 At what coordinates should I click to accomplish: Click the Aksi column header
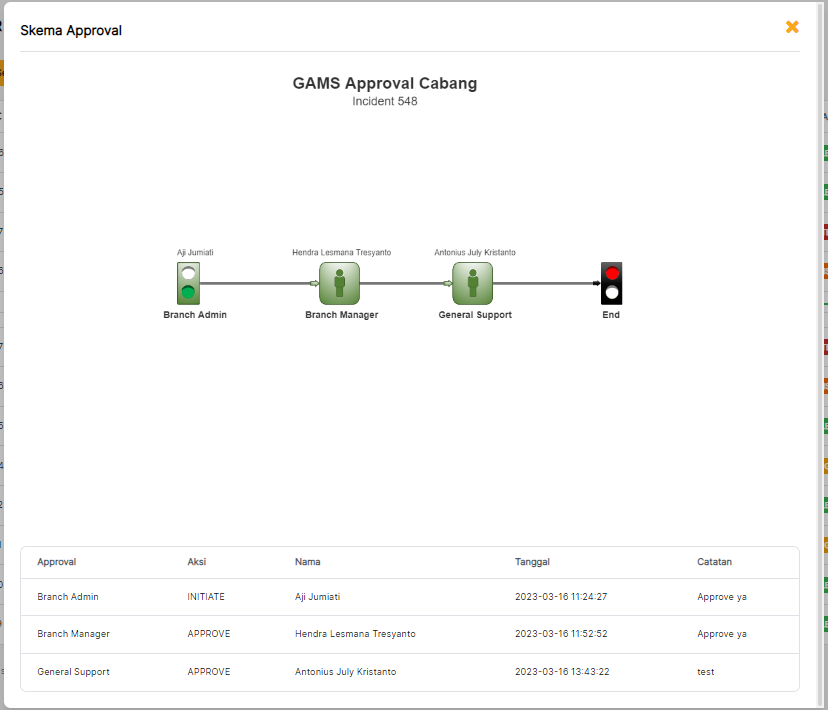[197, 562]
